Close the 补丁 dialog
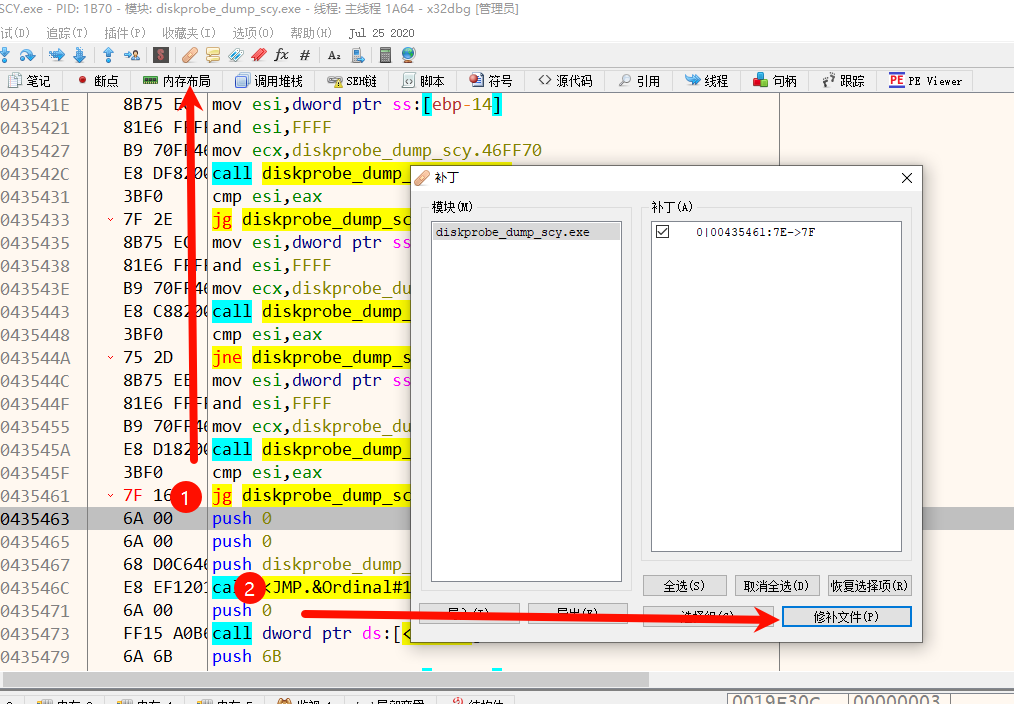This screenshot has width=1014, height=704. point(907,178)
